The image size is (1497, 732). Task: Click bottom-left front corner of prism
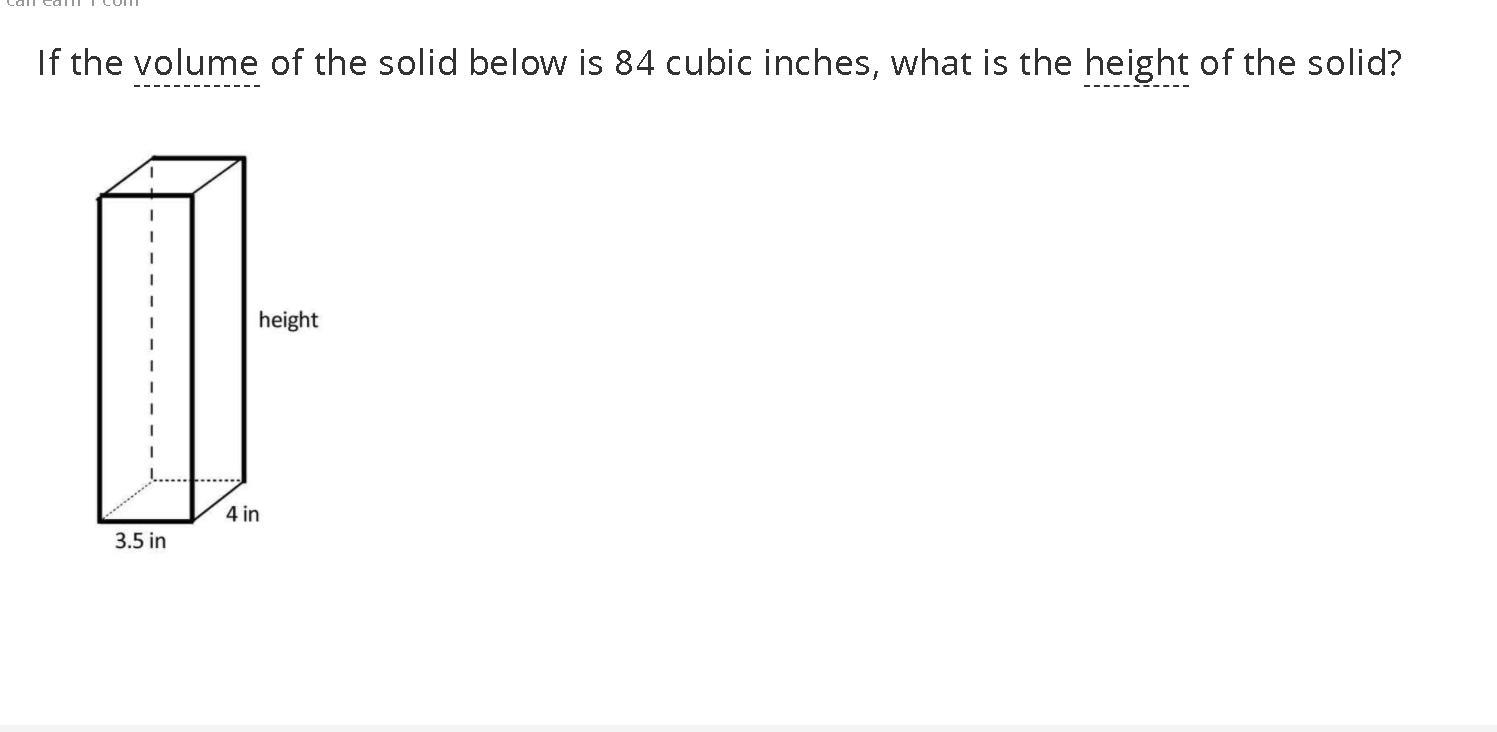pyautogui.click(x=100, y=521)
